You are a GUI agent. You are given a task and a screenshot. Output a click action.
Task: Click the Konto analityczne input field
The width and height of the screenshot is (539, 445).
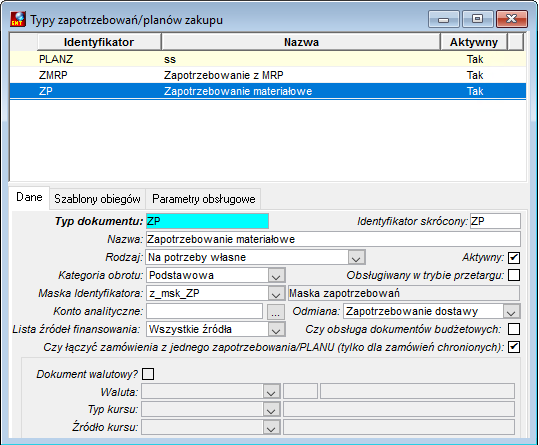click(x=205, y=311)
